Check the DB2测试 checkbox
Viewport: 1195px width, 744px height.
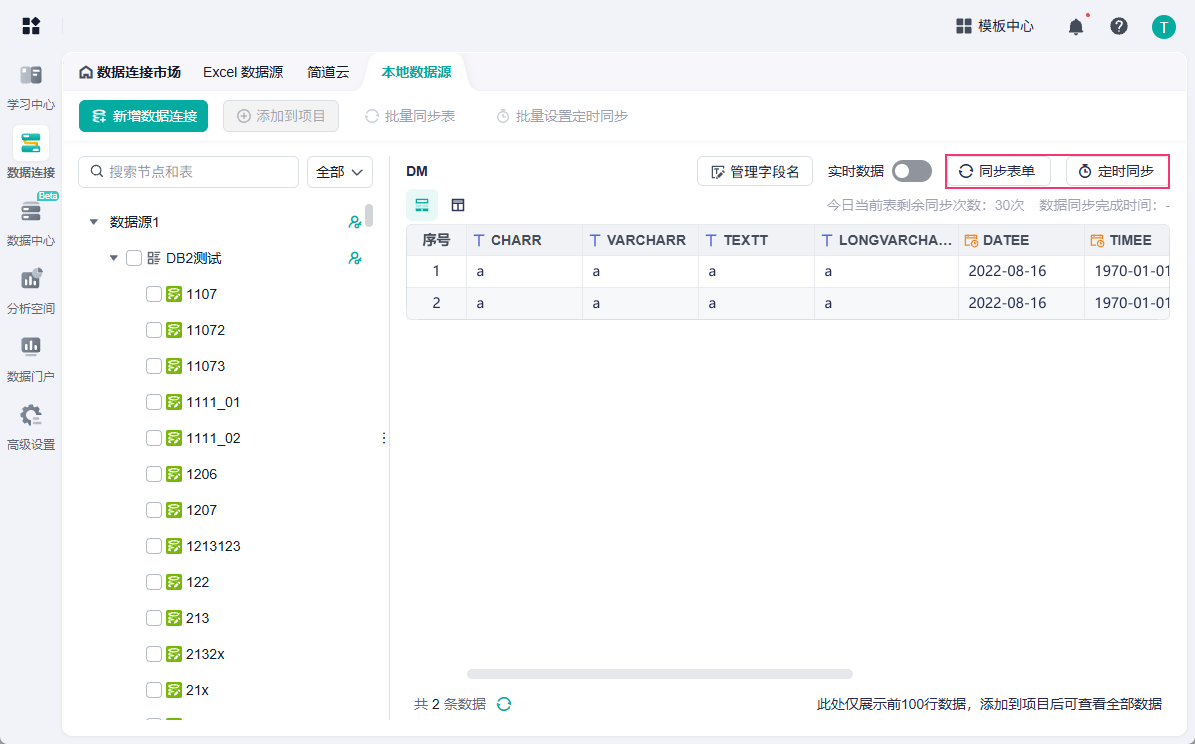[x=133, y=258]
